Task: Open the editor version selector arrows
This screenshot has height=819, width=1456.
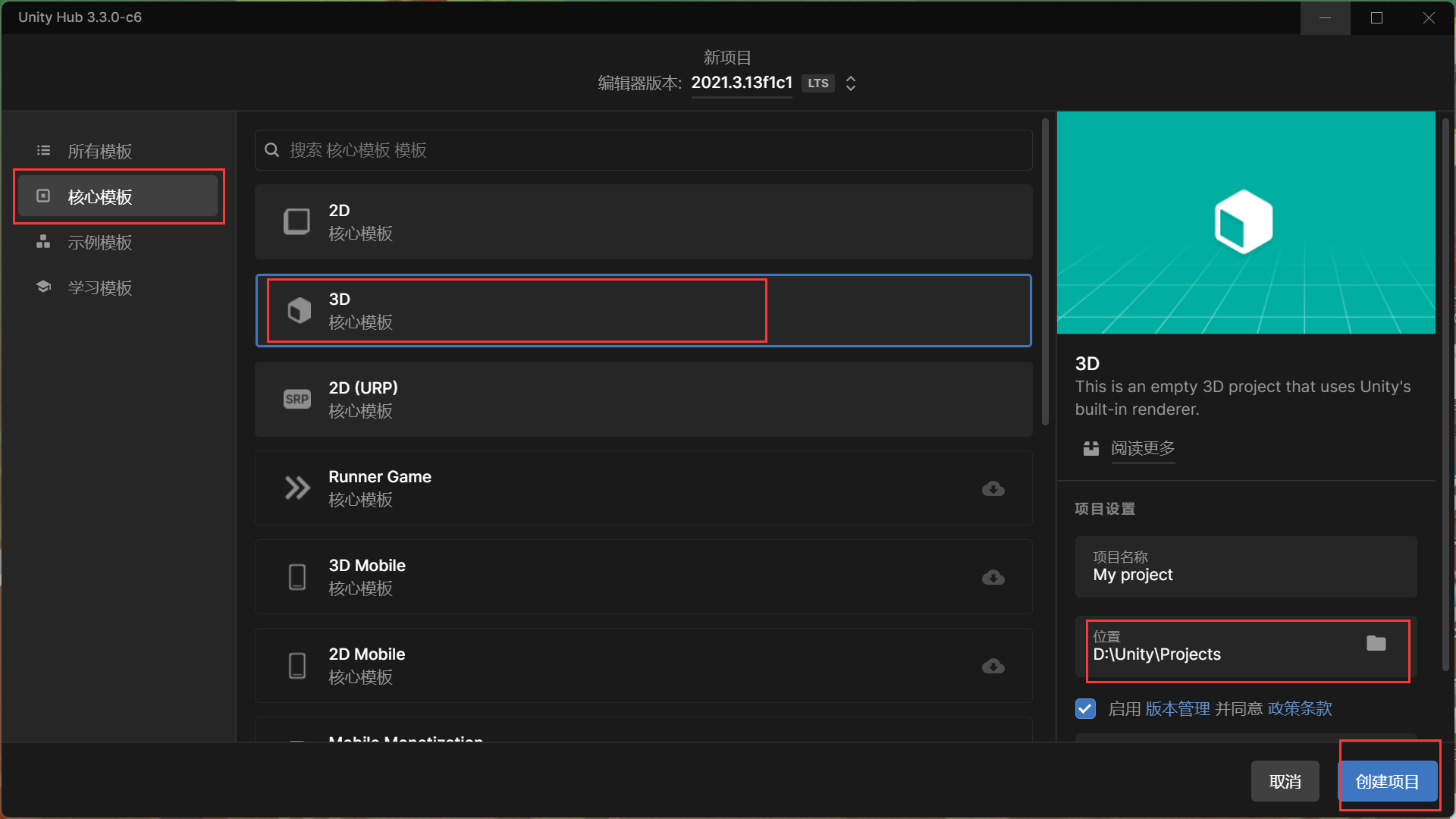Action: pyautogui.click(x=851, y=83)
